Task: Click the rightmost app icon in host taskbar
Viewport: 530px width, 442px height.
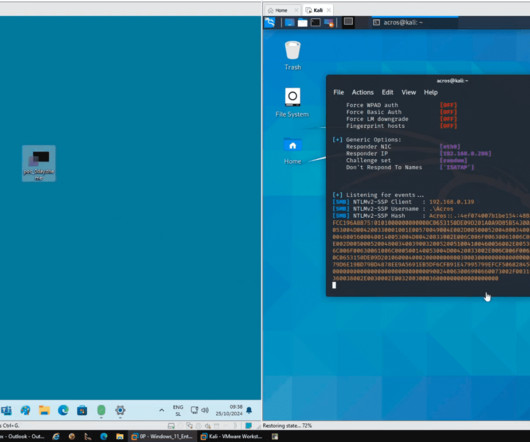Action: (x=275, y=436)
